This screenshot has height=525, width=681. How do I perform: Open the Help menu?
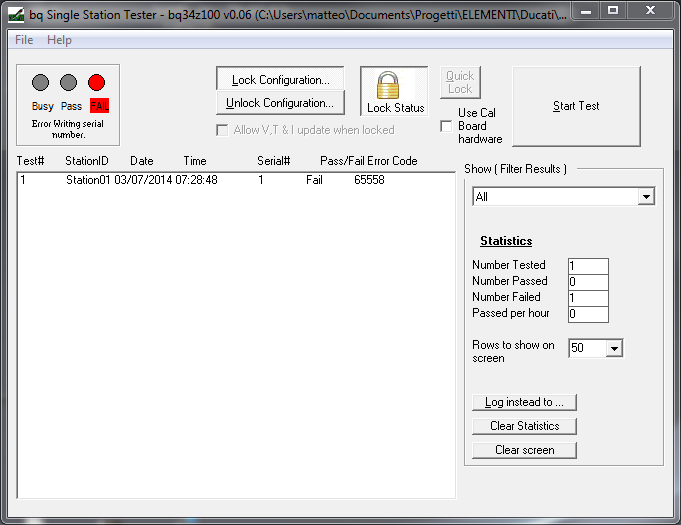(x=60, y=40)
